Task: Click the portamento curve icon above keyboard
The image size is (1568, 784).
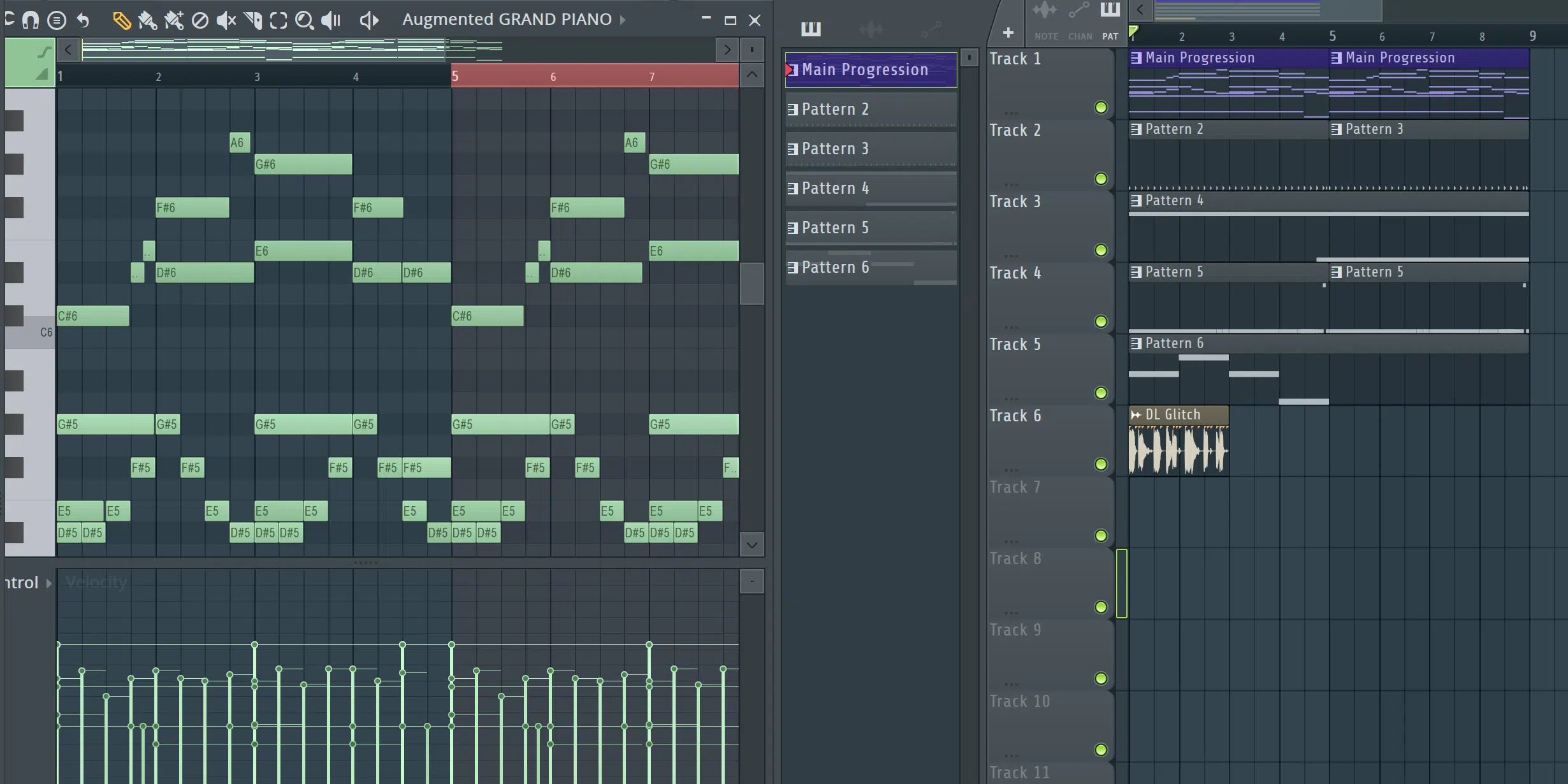Action: pos(43,51)
